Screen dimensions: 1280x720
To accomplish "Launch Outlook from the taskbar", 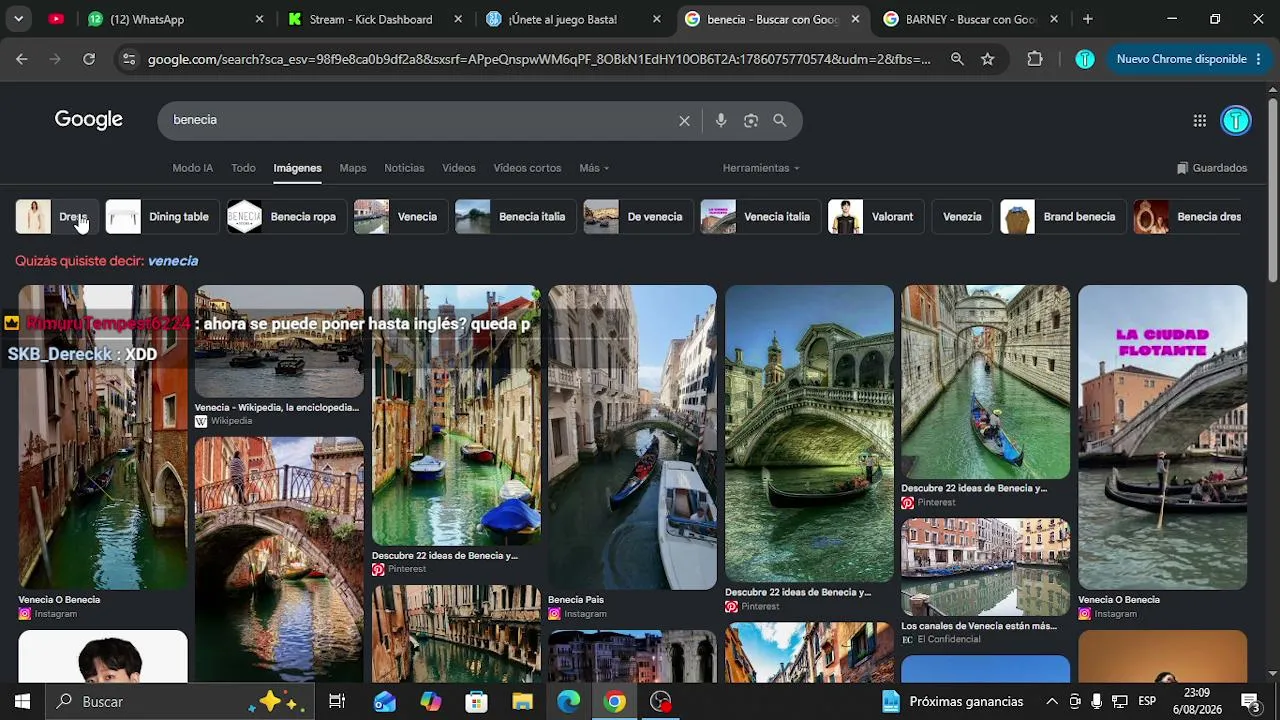I will point(385,701).
